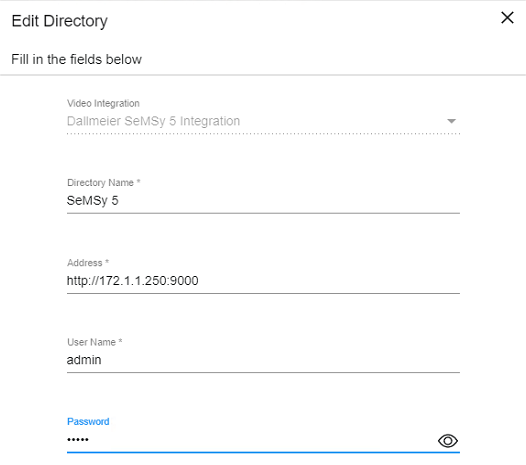
Task: Click the 'Fill in the fields below' text
Action: click(x=76, y=59)
